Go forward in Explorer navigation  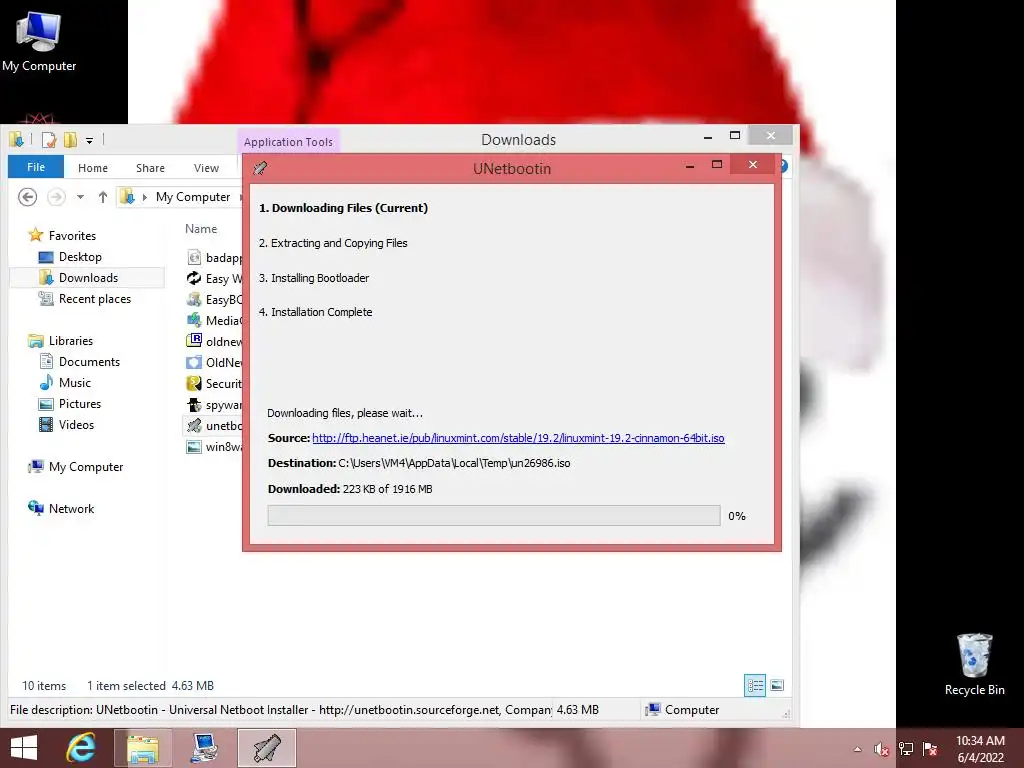(57, 197)
